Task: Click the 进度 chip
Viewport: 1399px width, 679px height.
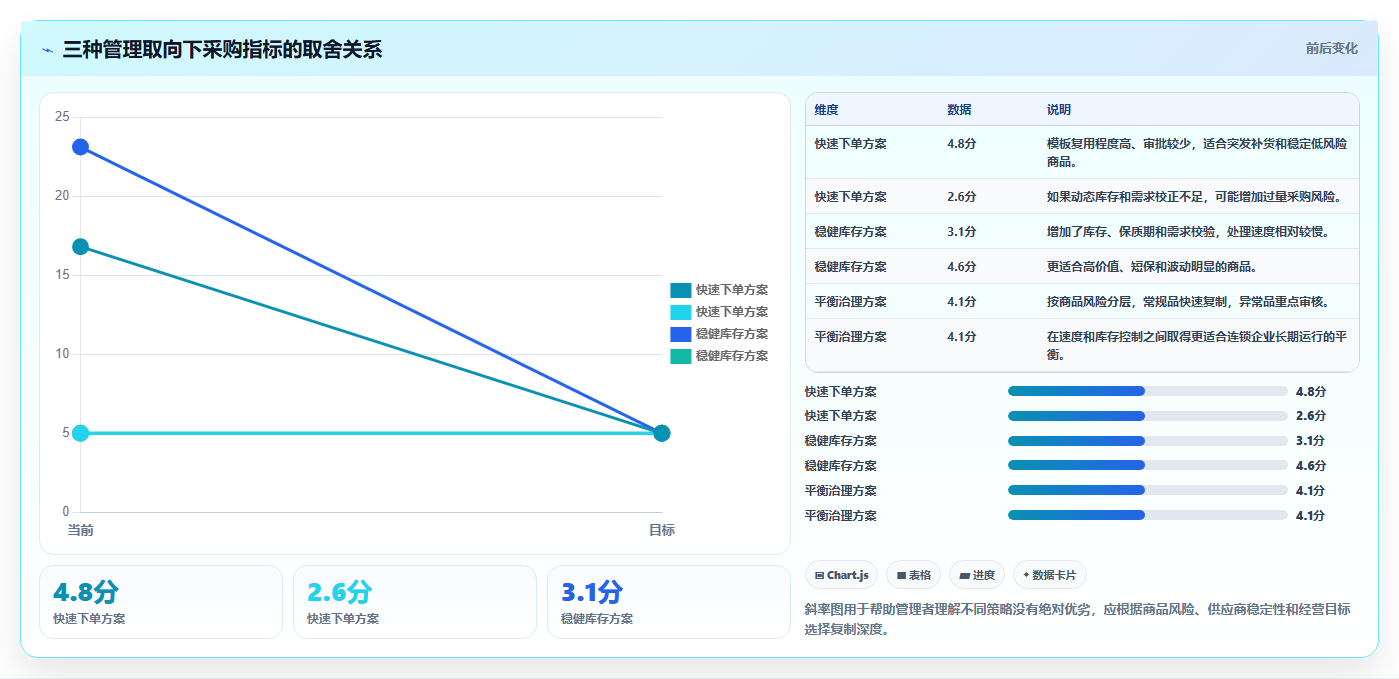Action: click(976, 575)
